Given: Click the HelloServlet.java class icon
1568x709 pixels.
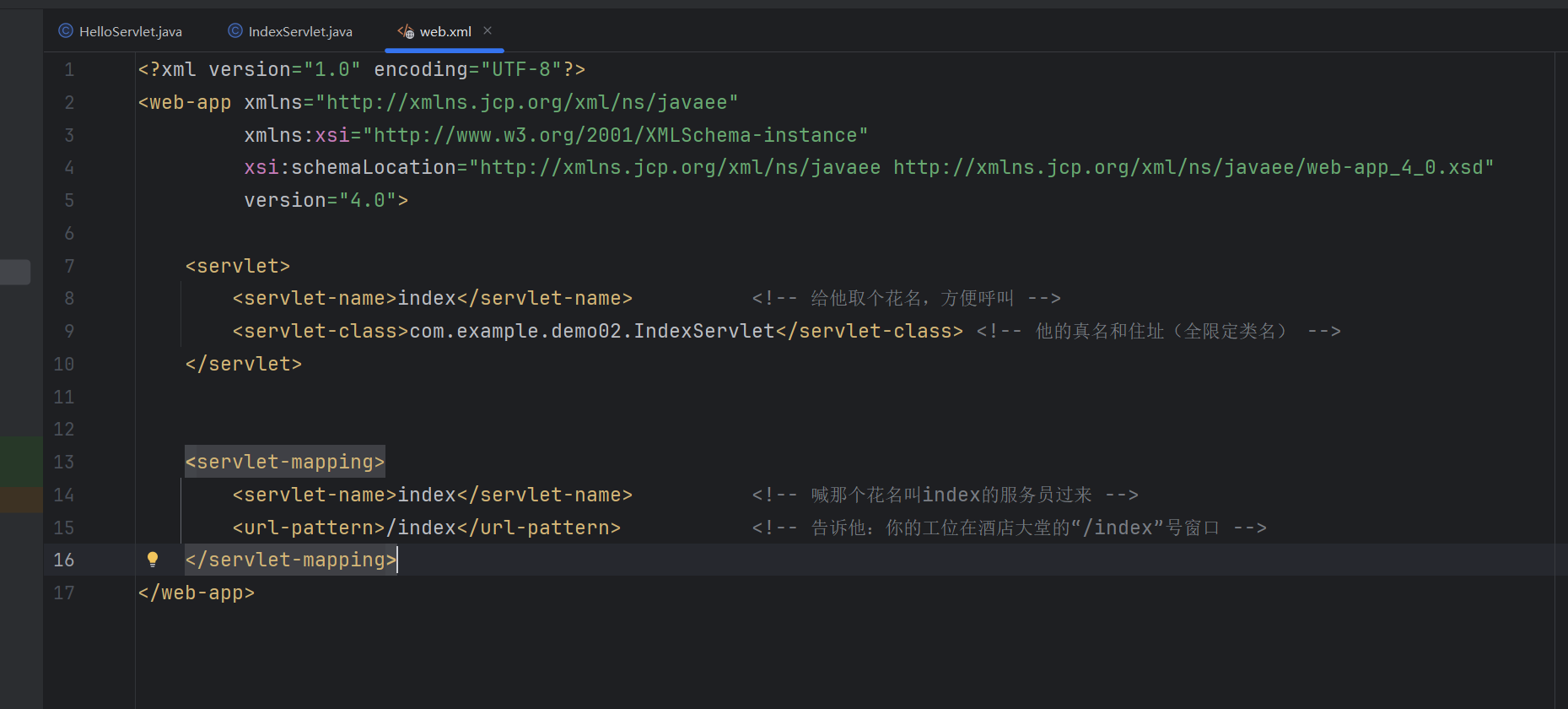Looking at the screenshot, I should click(66, 31).
